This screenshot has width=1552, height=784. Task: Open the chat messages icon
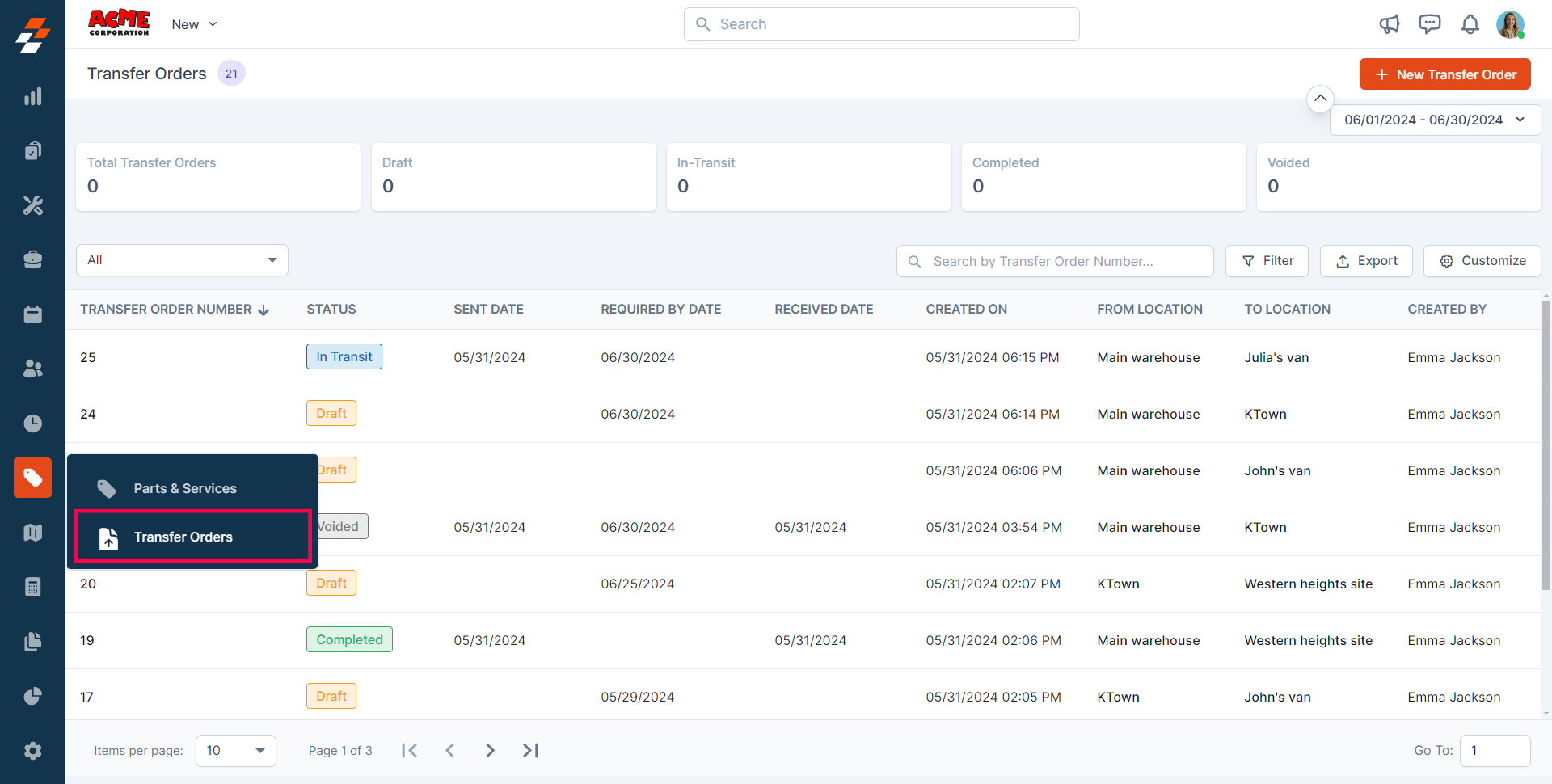coord(1429,24)
